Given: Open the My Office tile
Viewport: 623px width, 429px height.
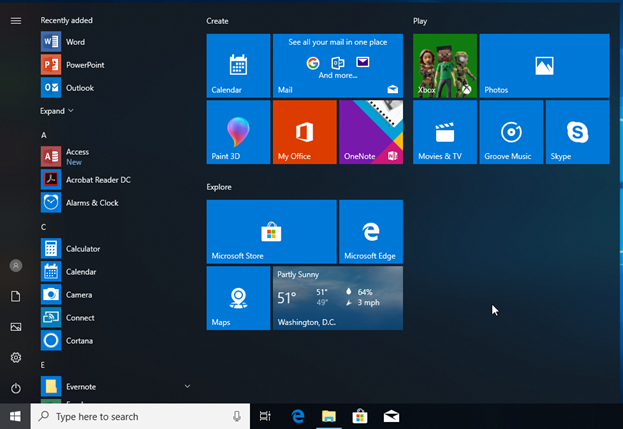Looking at the screenshot, I should pos(305,132).
